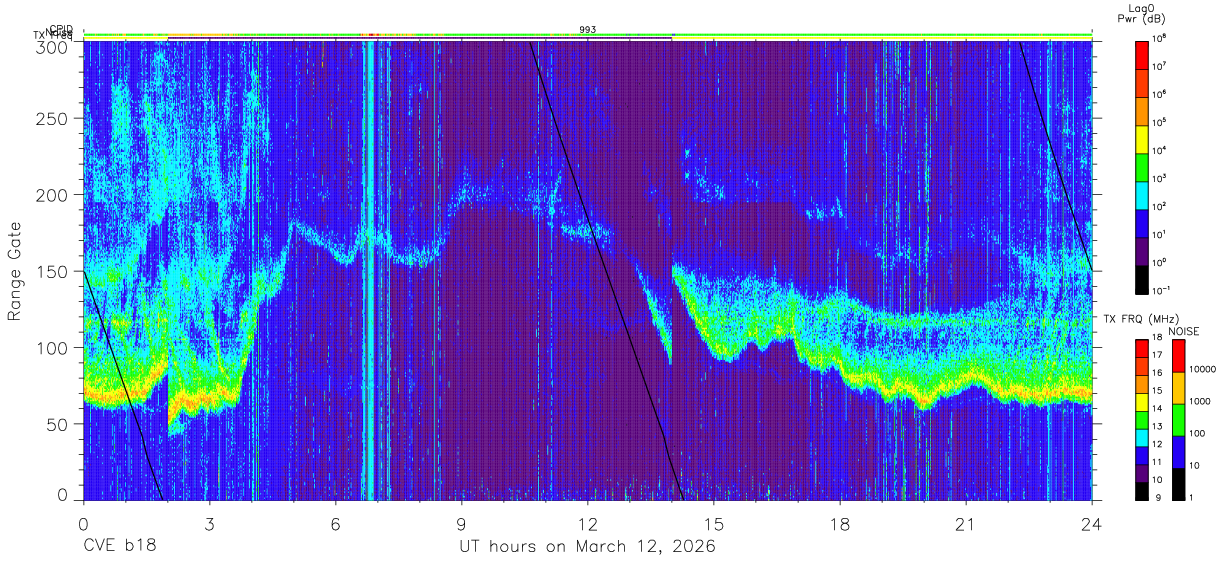The height and width of the screenshot is (567, 1228).
Task: Click the '1000' noise scale label
Action: point(1202,402)
